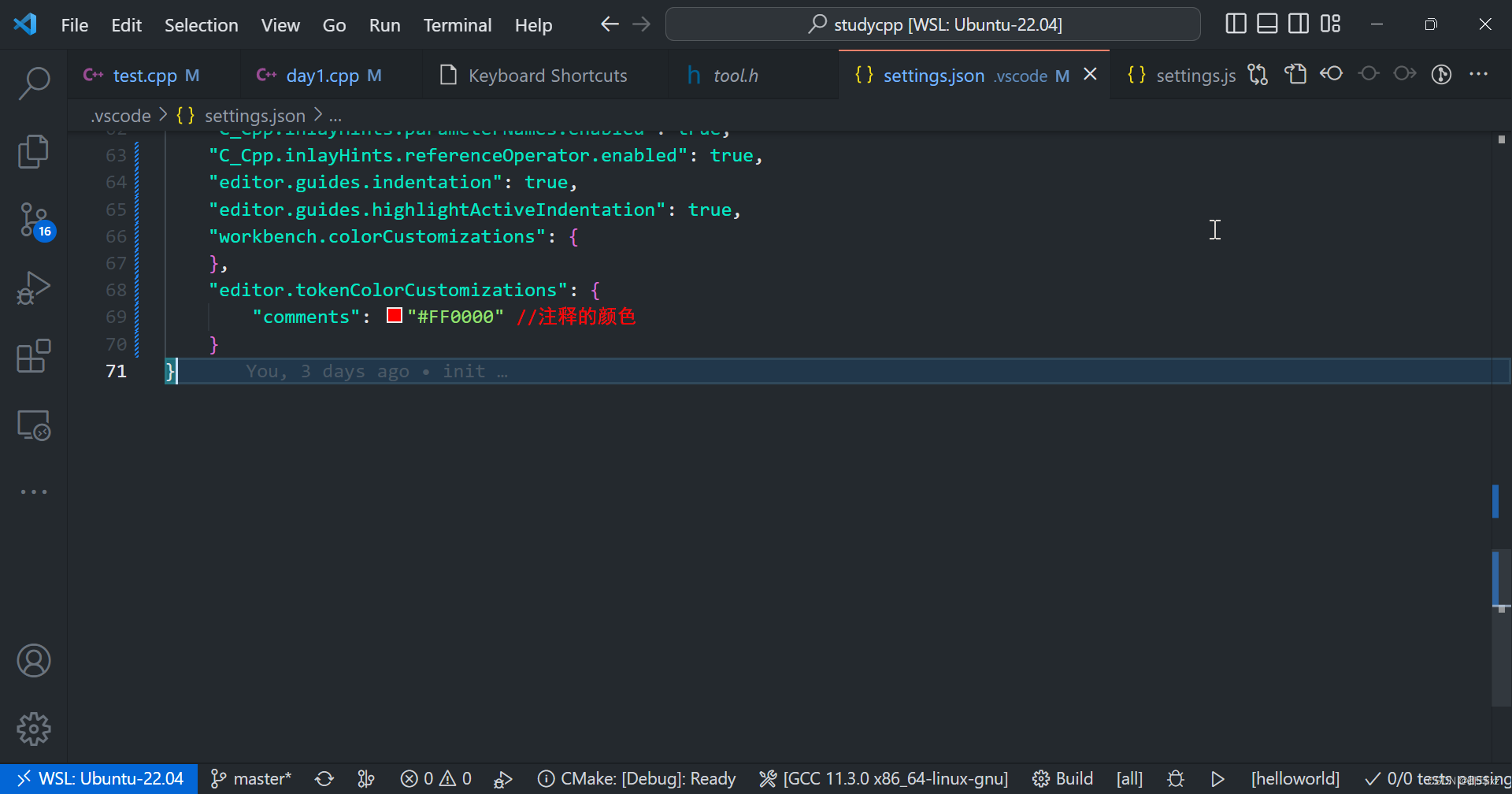1512x794 pixels.
Task: Click the master* branch indicator
Action: pos(251,779)
